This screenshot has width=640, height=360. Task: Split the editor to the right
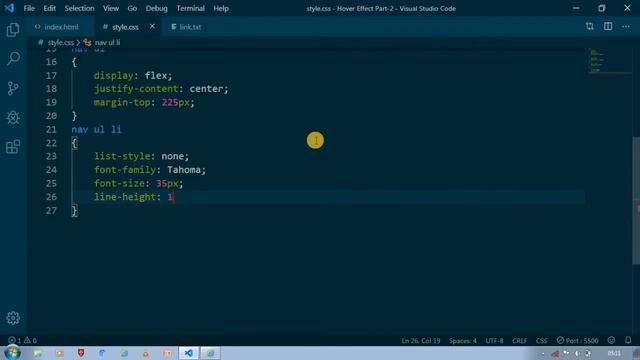[x=608, y=27]
